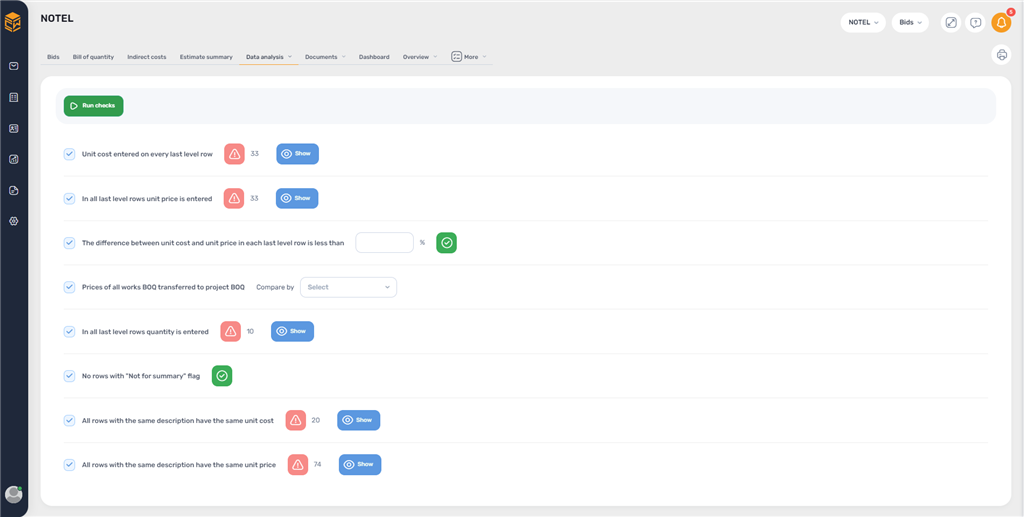Open the settings gear sidebar icon
The height and width of the screenshot is (517, 1024).
pos(14,221)
